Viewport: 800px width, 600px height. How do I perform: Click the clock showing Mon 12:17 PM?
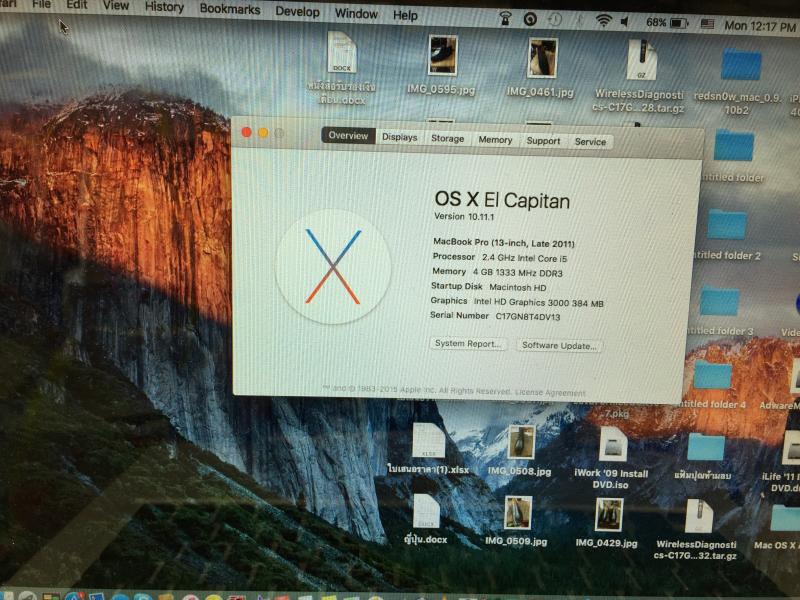point(760,26)
